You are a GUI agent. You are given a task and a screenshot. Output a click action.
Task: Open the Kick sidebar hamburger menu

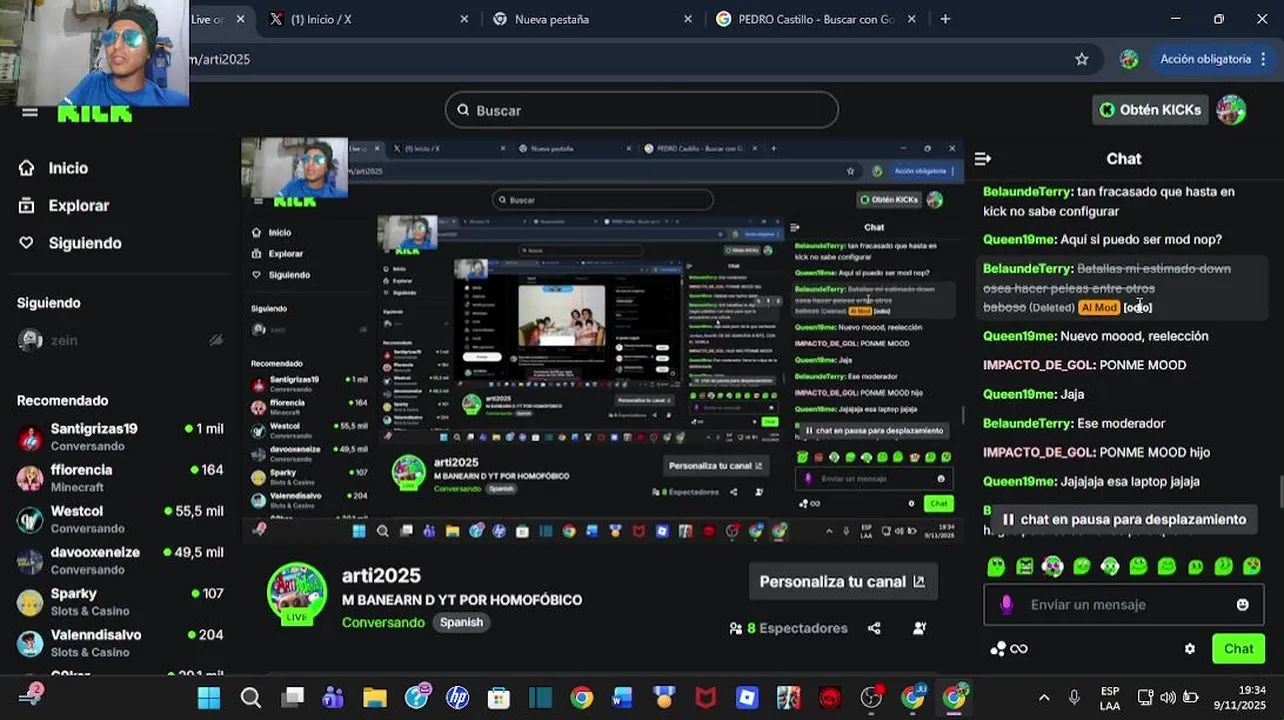pyautogui.click(x=30, y=112)
